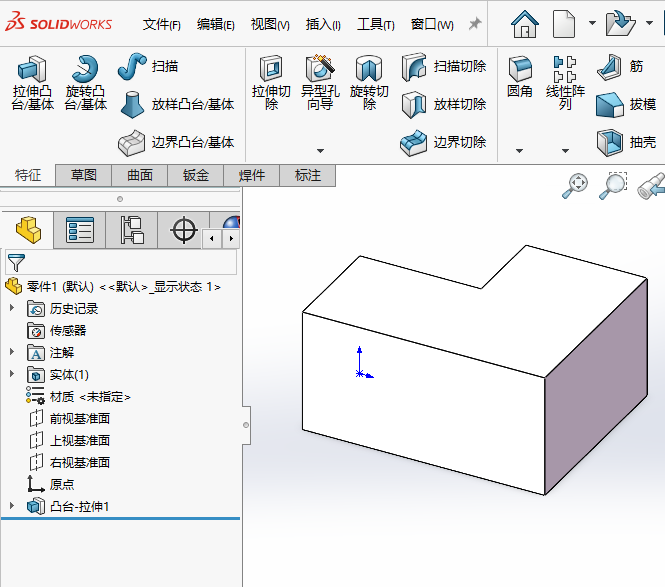Open the Window 窗口(W) menu
The height and width of the screenshot is (587, 665).
[x=432, y=24]
